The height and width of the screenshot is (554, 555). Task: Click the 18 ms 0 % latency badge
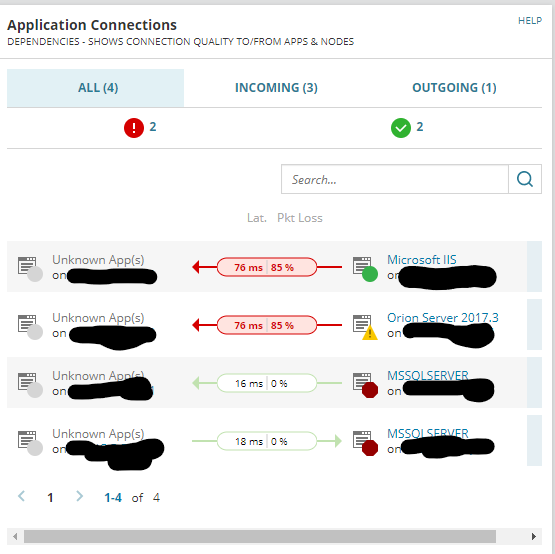pyautogui.click(x=267, y=441)
